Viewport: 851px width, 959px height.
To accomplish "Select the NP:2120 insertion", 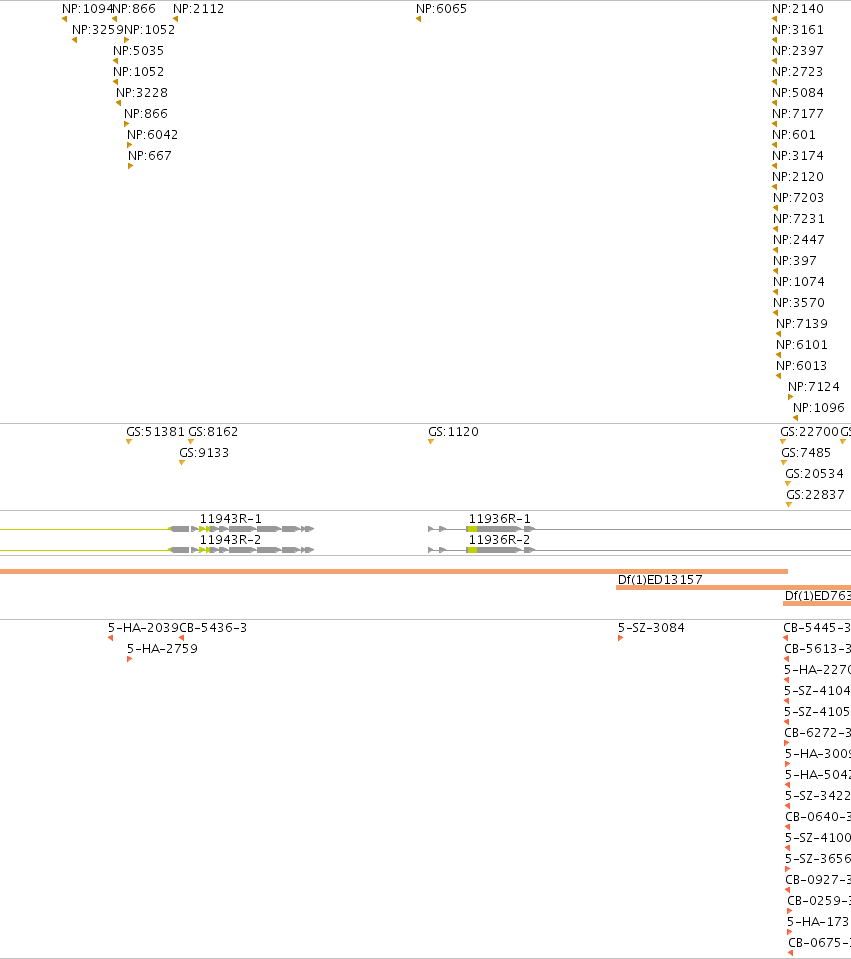I will [x=798, y=176].
